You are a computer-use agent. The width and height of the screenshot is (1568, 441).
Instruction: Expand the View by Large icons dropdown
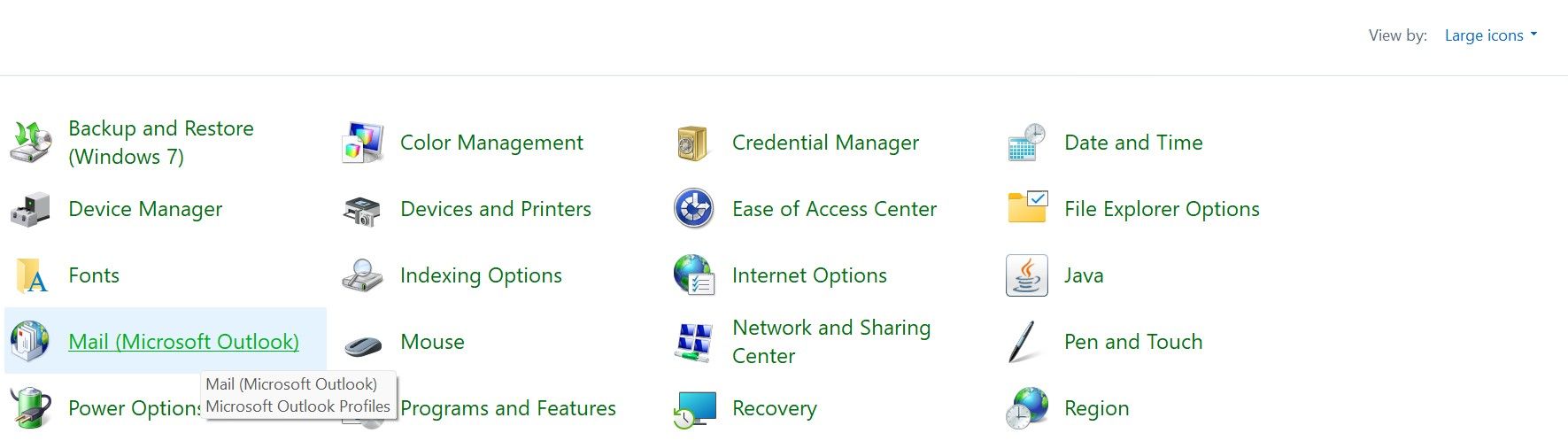click(x=1491, y=35)
